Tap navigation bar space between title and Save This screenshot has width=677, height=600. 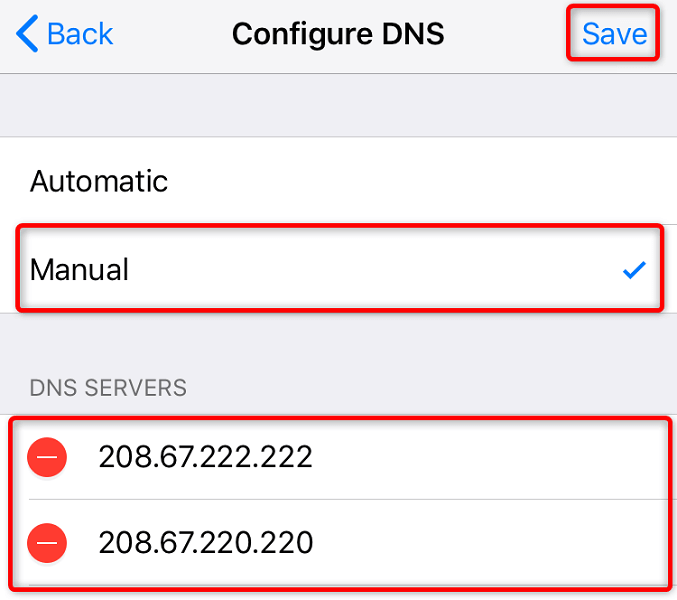point(505,34)
